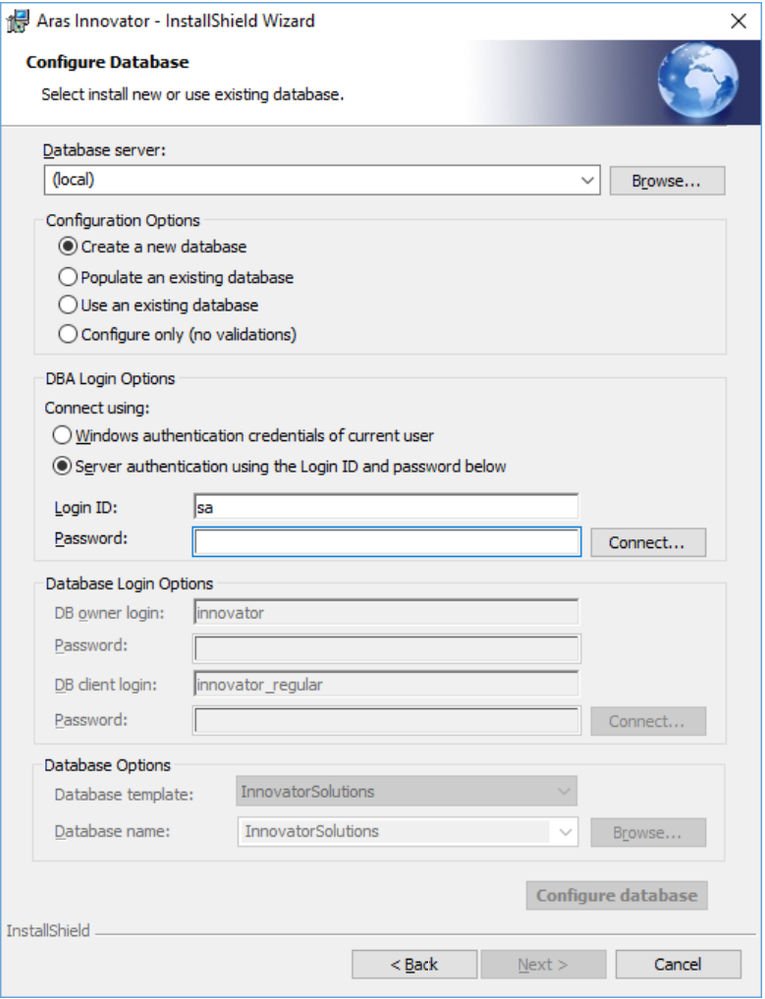This screenshot has height=999, width=765.
Task: Expand the Database name combo box
Action: pos(566,832)
